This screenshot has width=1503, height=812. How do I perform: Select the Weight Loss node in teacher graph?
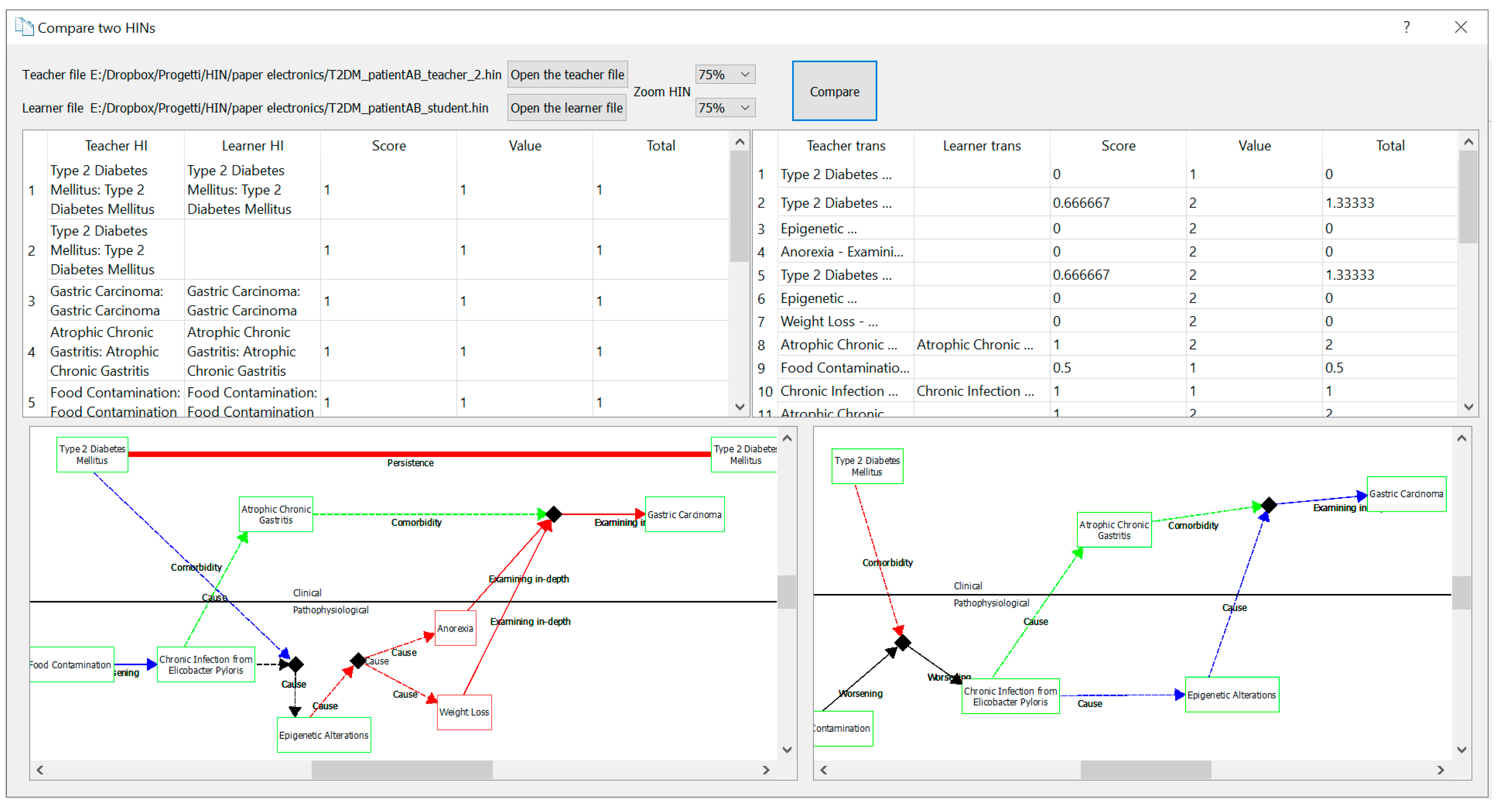click(x=464, y=712)
